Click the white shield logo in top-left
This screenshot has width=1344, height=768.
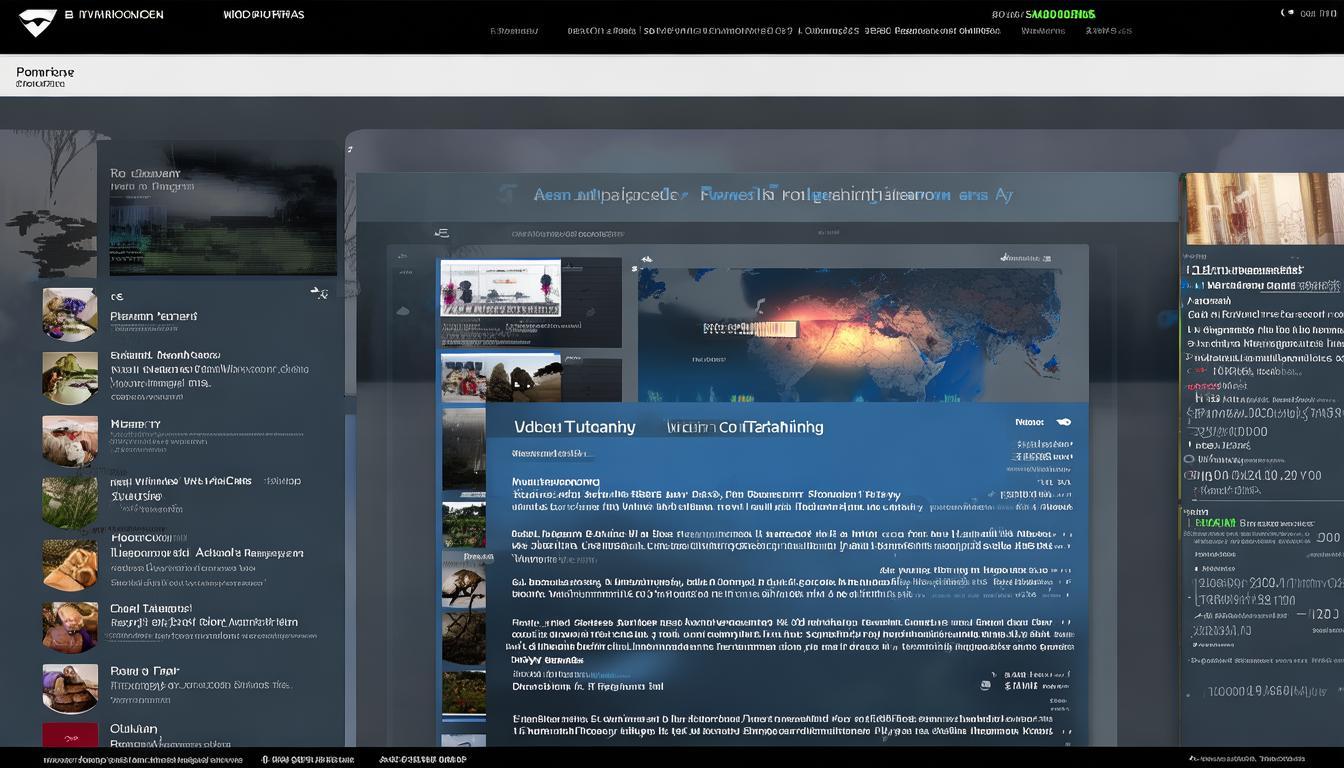[x=37, y=22]
